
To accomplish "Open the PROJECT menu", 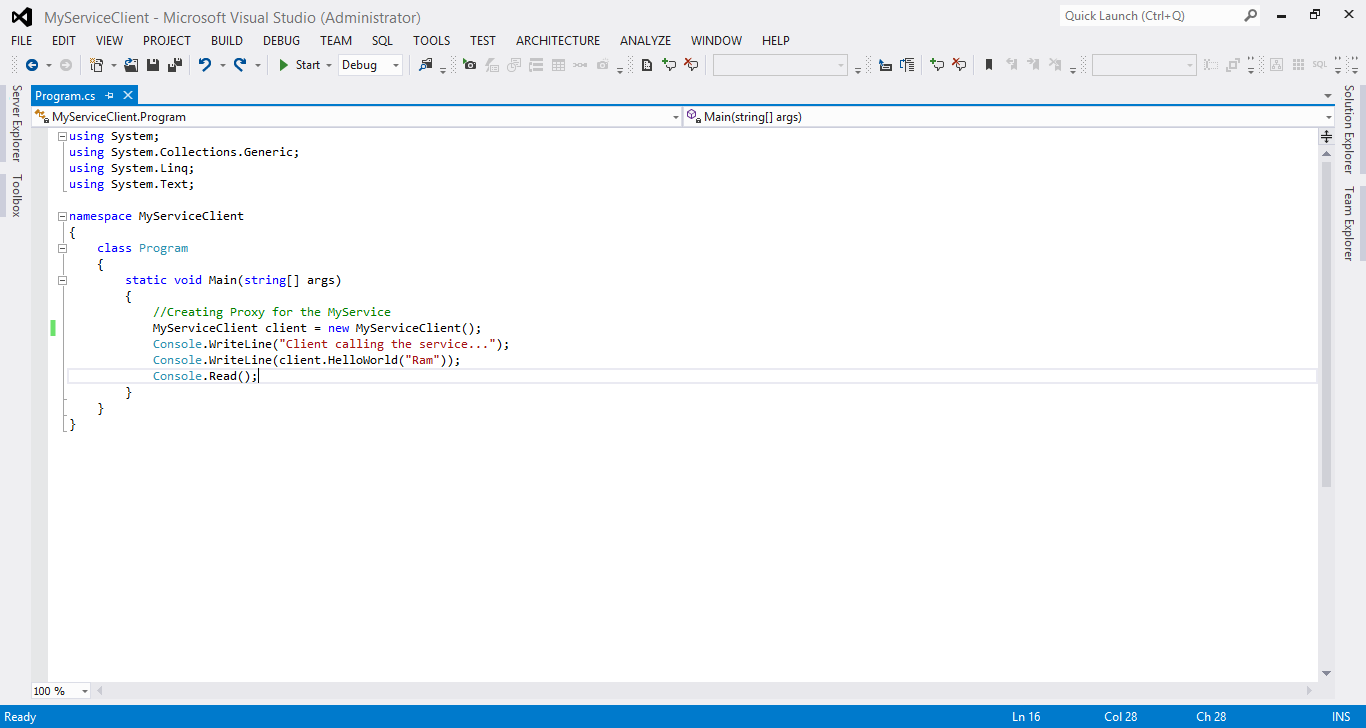I will [167, 41].
